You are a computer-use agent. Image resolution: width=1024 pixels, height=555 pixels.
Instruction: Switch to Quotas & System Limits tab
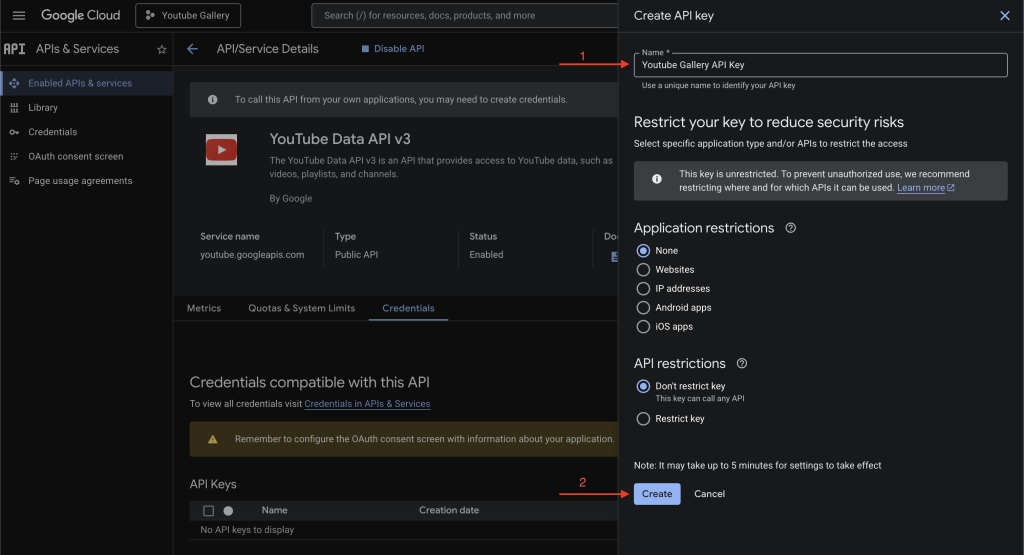pos(301,308)
